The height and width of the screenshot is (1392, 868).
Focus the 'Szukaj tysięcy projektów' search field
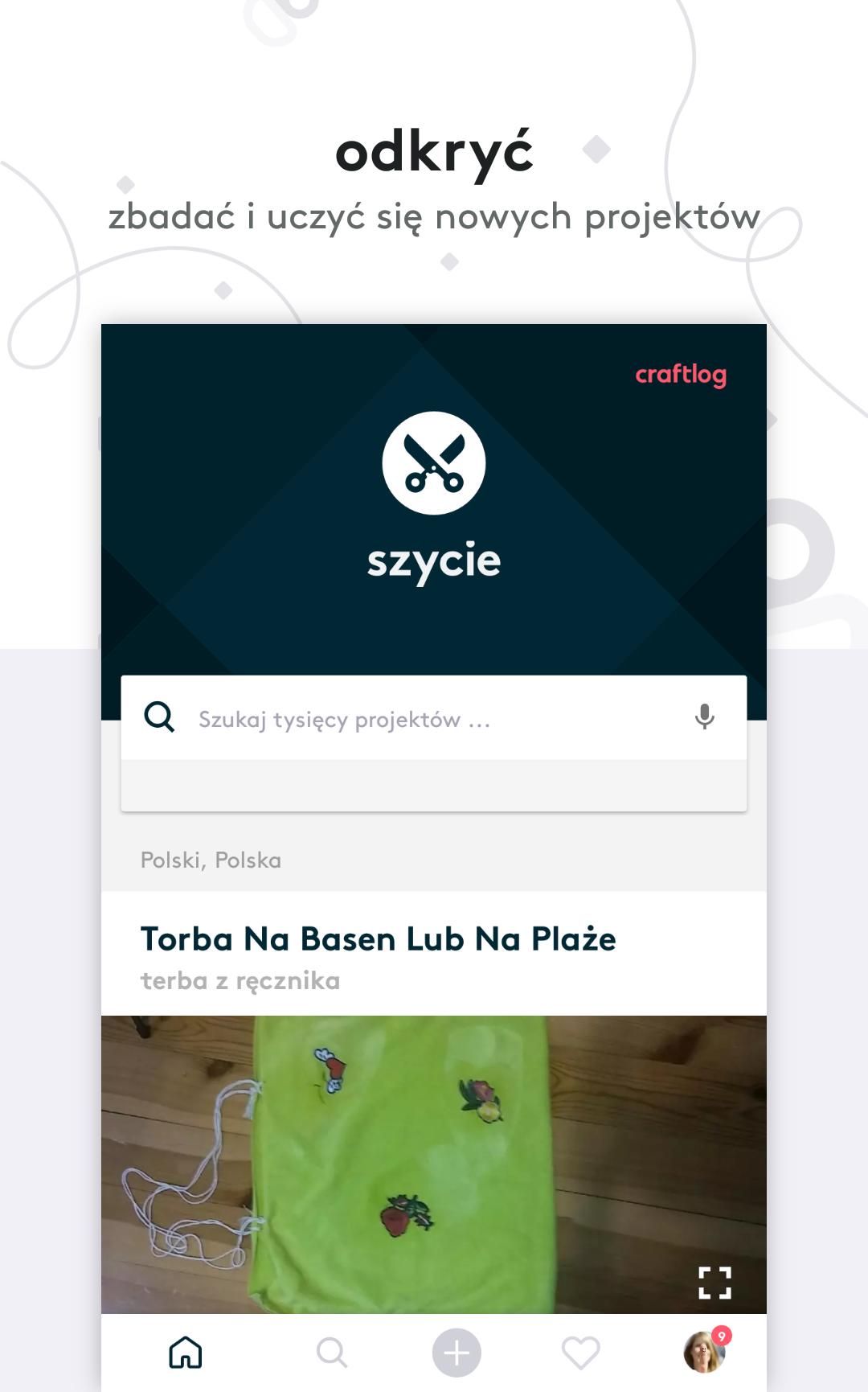tap(434, 718)
